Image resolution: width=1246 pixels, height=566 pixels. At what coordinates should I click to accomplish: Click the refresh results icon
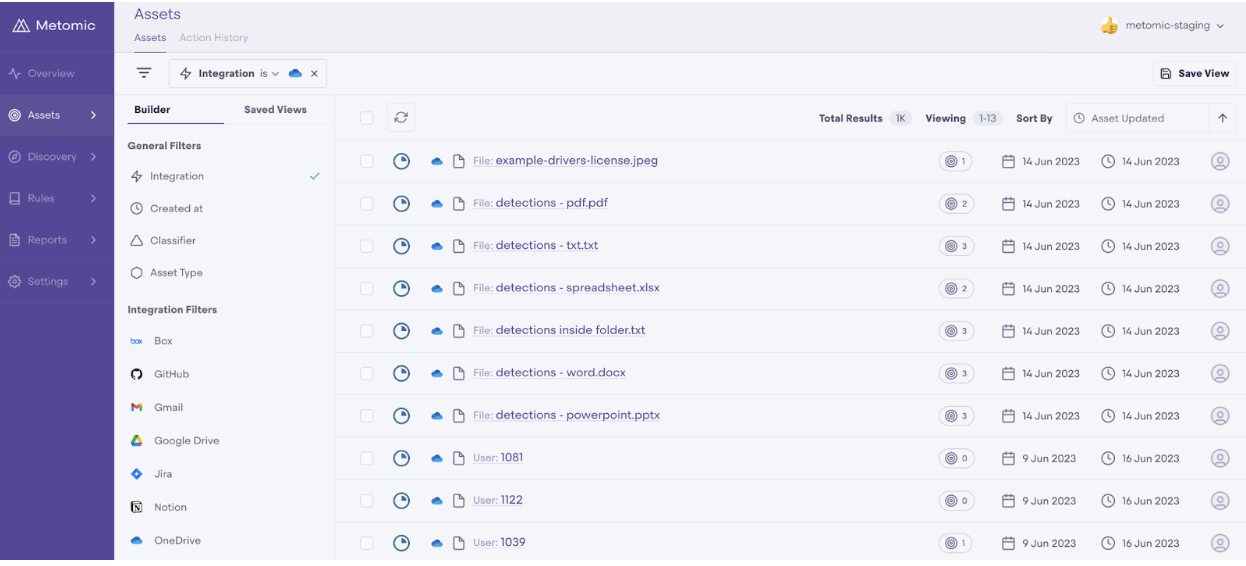click(401, 117)
